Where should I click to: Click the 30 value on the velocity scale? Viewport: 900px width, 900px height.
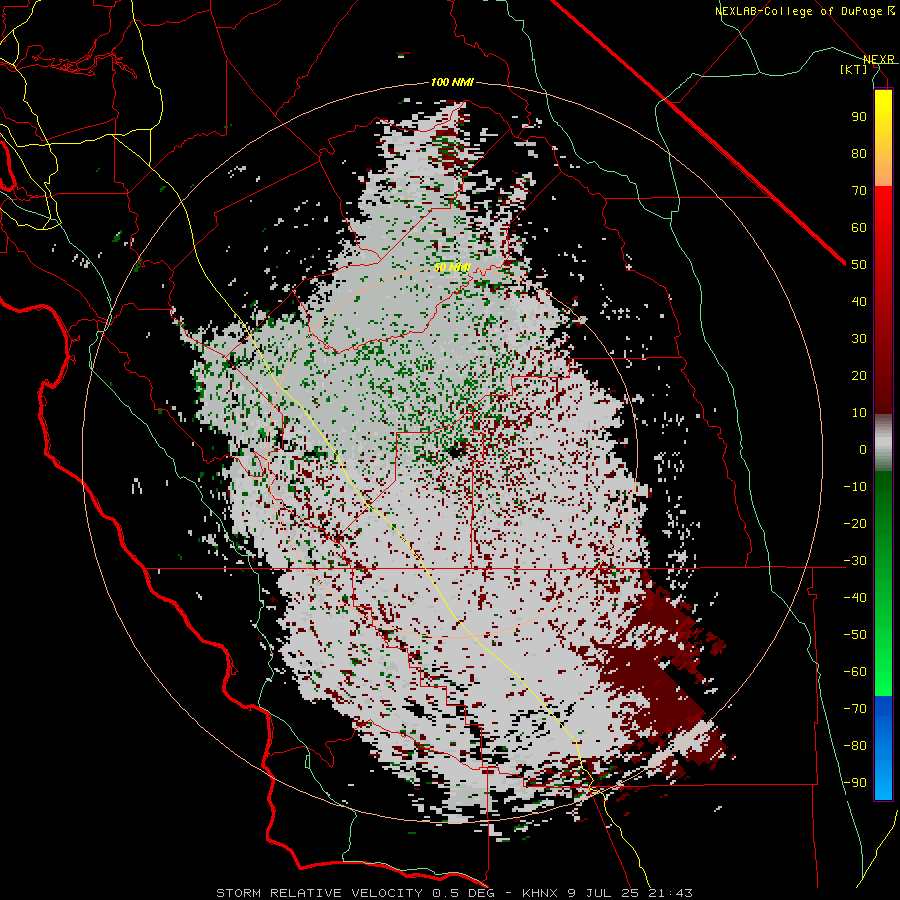(x=859, y=339)
